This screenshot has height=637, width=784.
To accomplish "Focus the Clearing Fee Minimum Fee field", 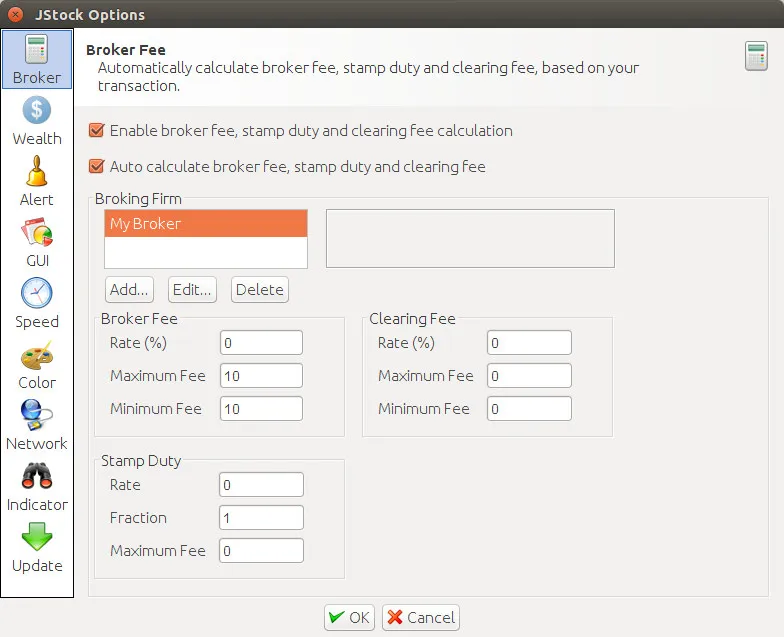I will pyautogui.click(x=529, y=409).
